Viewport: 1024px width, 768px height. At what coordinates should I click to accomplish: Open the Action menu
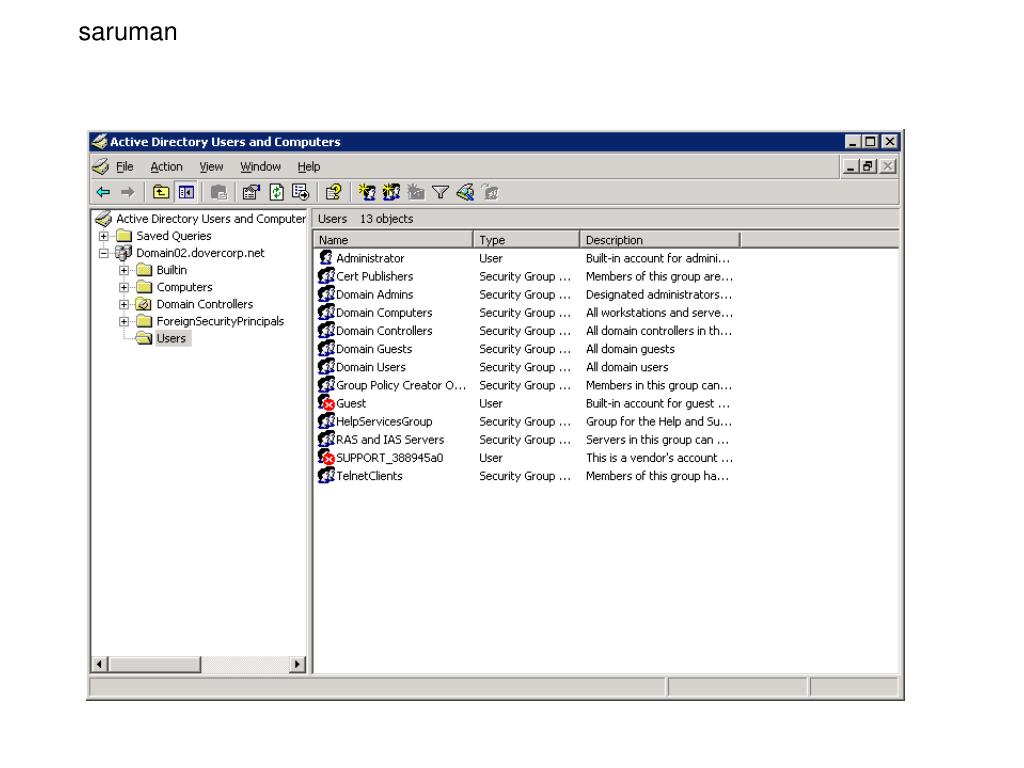pyautogui.click(x=167, y=167)
